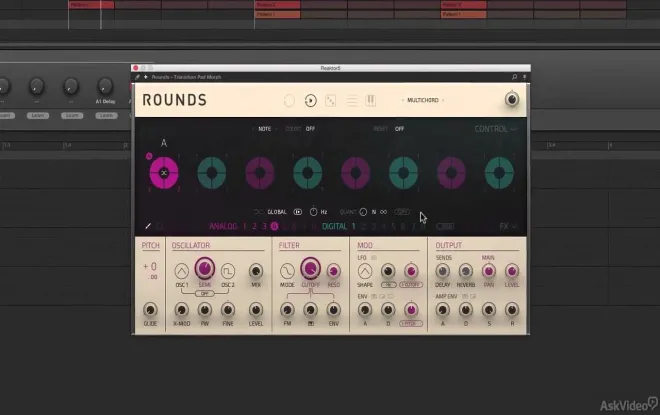Select ANALOG voice 2
660x415 pixels.
click(254, 226)
